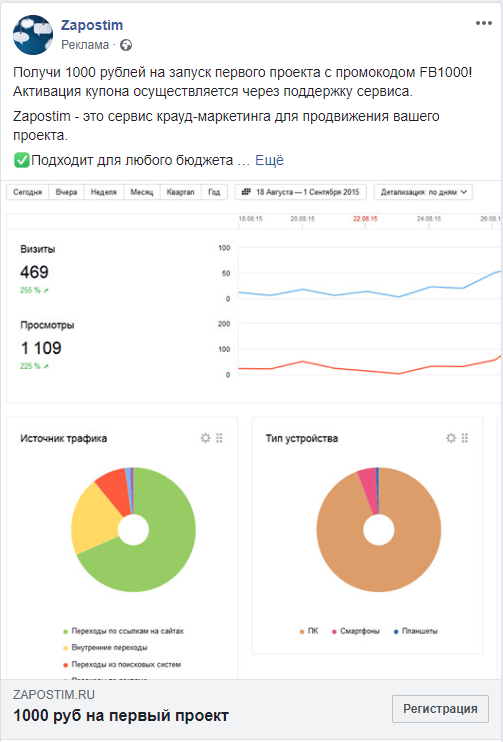Open the gear settings of Тип устройства widget
This screenshot has height=742, width=503.
pyautogui.click(x=451, y=438)
